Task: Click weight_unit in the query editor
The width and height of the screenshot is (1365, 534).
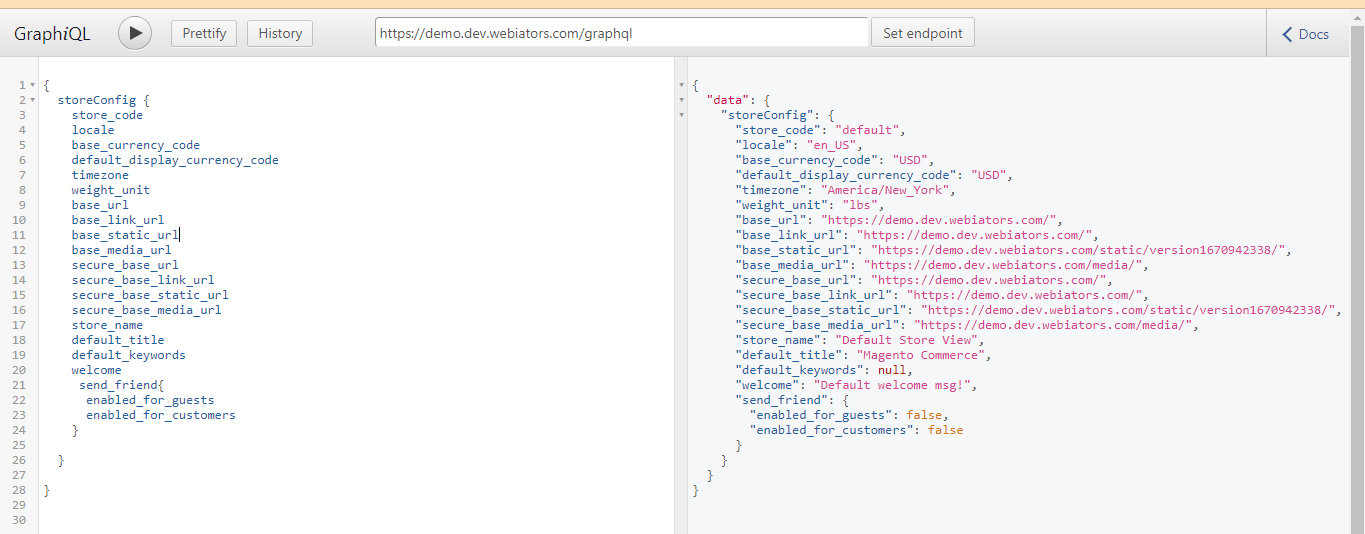Action: (x=111, y=190)
